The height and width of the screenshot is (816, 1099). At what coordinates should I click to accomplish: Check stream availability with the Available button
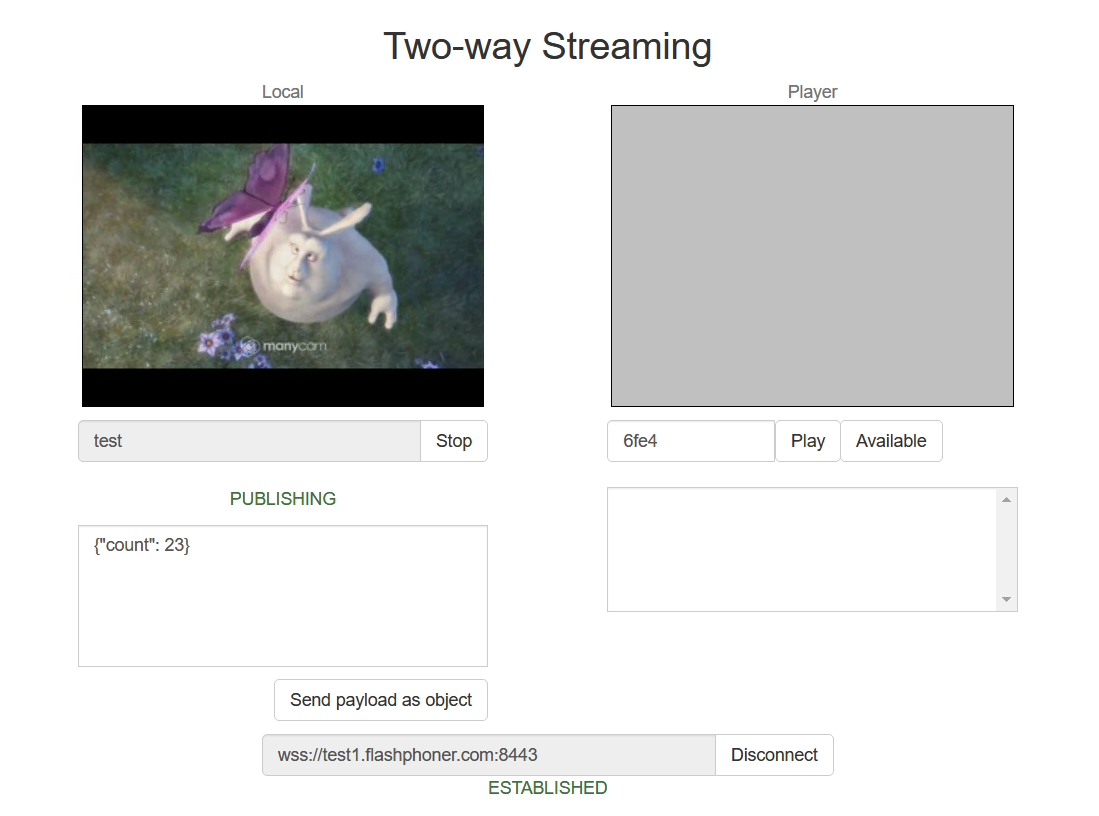890,441
